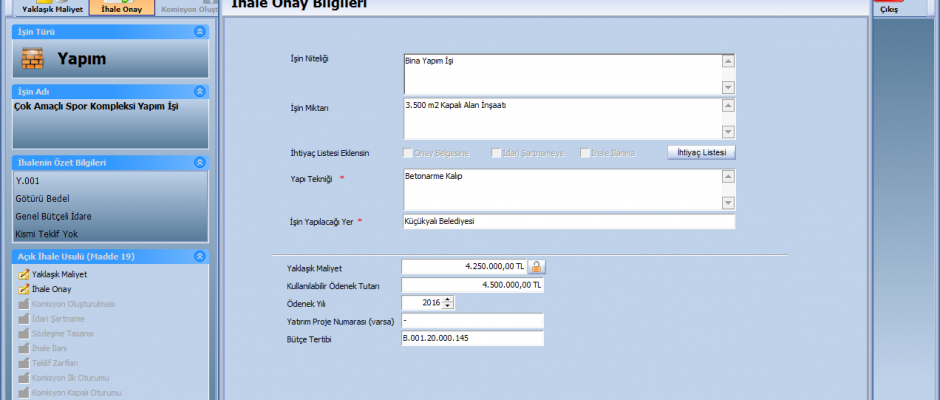The width and height of the screenshot is (940, 400).
Task: Collapse the İhalenin Özet Bilgileri panel
Action: pos(200,162)
